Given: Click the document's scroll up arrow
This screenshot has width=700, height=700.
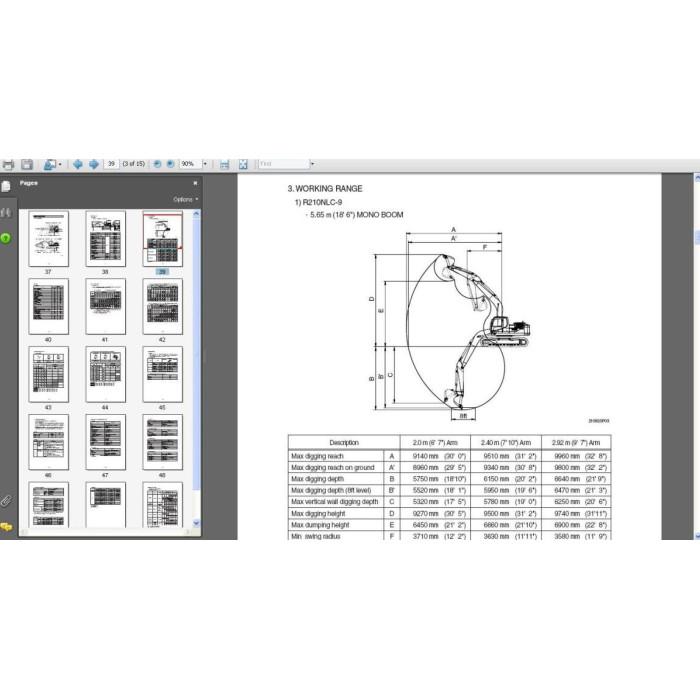Looking at the screenshot, I should pyautogui.click(x=697, y=178).
